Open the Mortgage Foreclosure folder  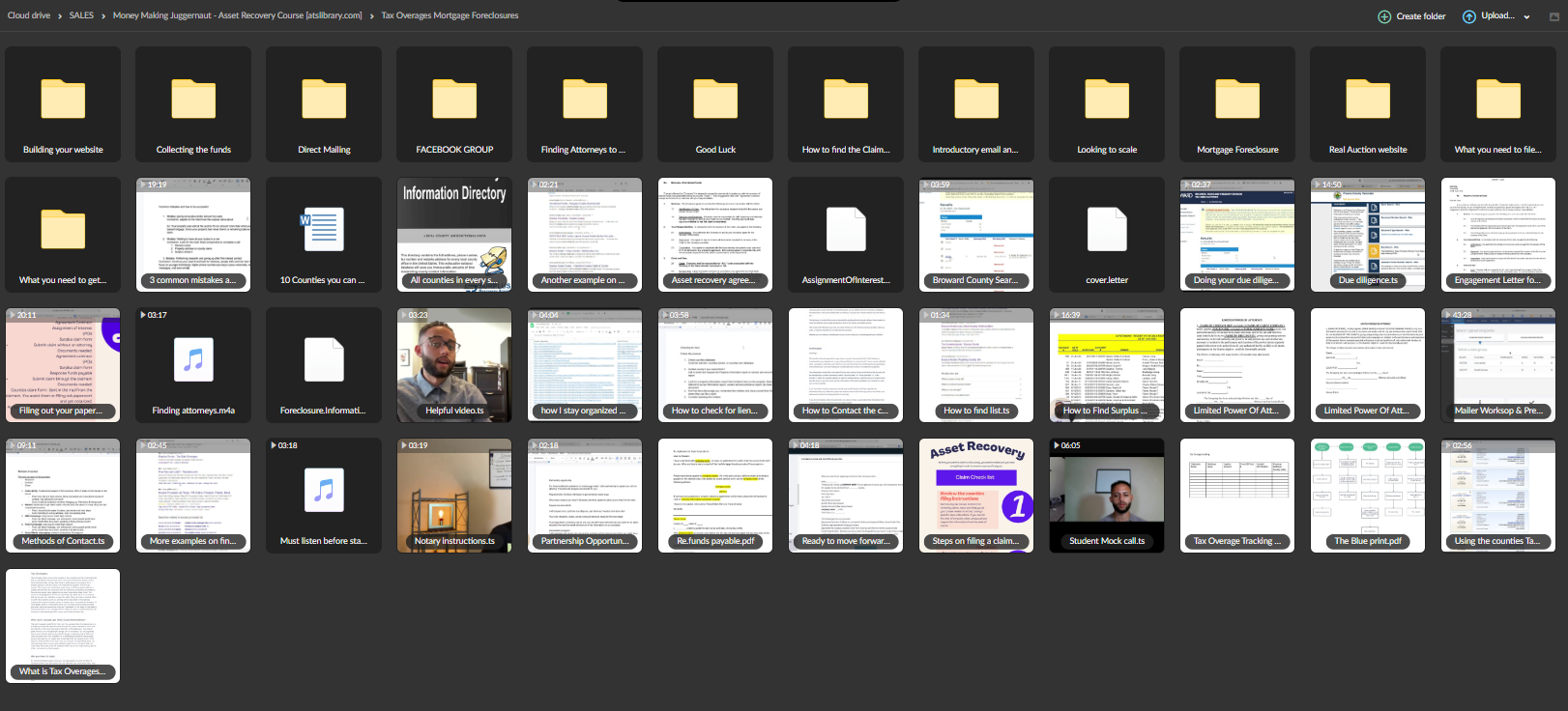1237,104
